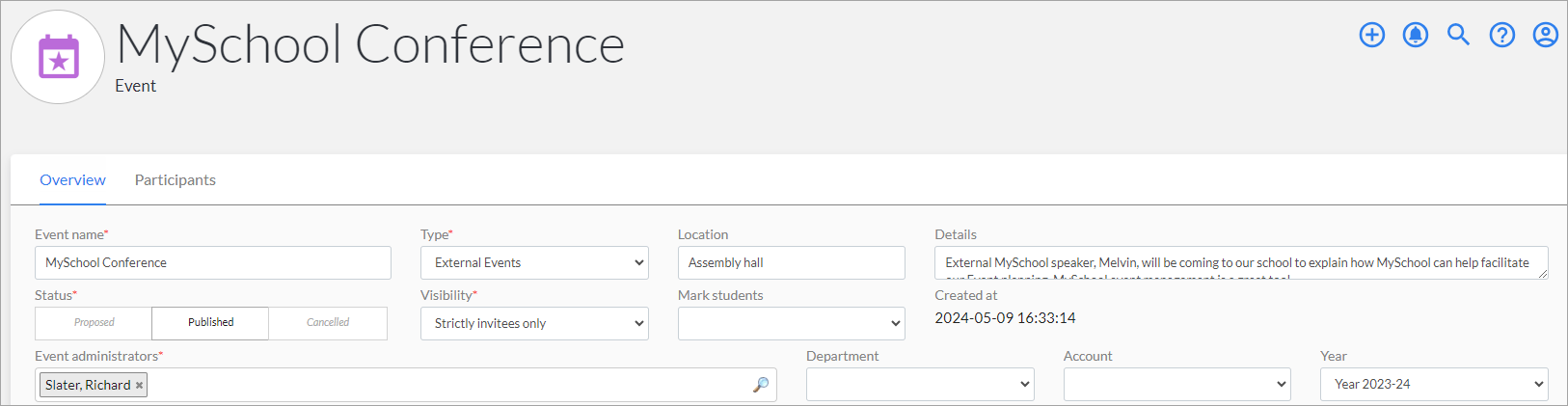Screen dimensions: 1568x406
Task: Open the notifications bell icon
Action: pyautogui.click(x=1415, y=35)
